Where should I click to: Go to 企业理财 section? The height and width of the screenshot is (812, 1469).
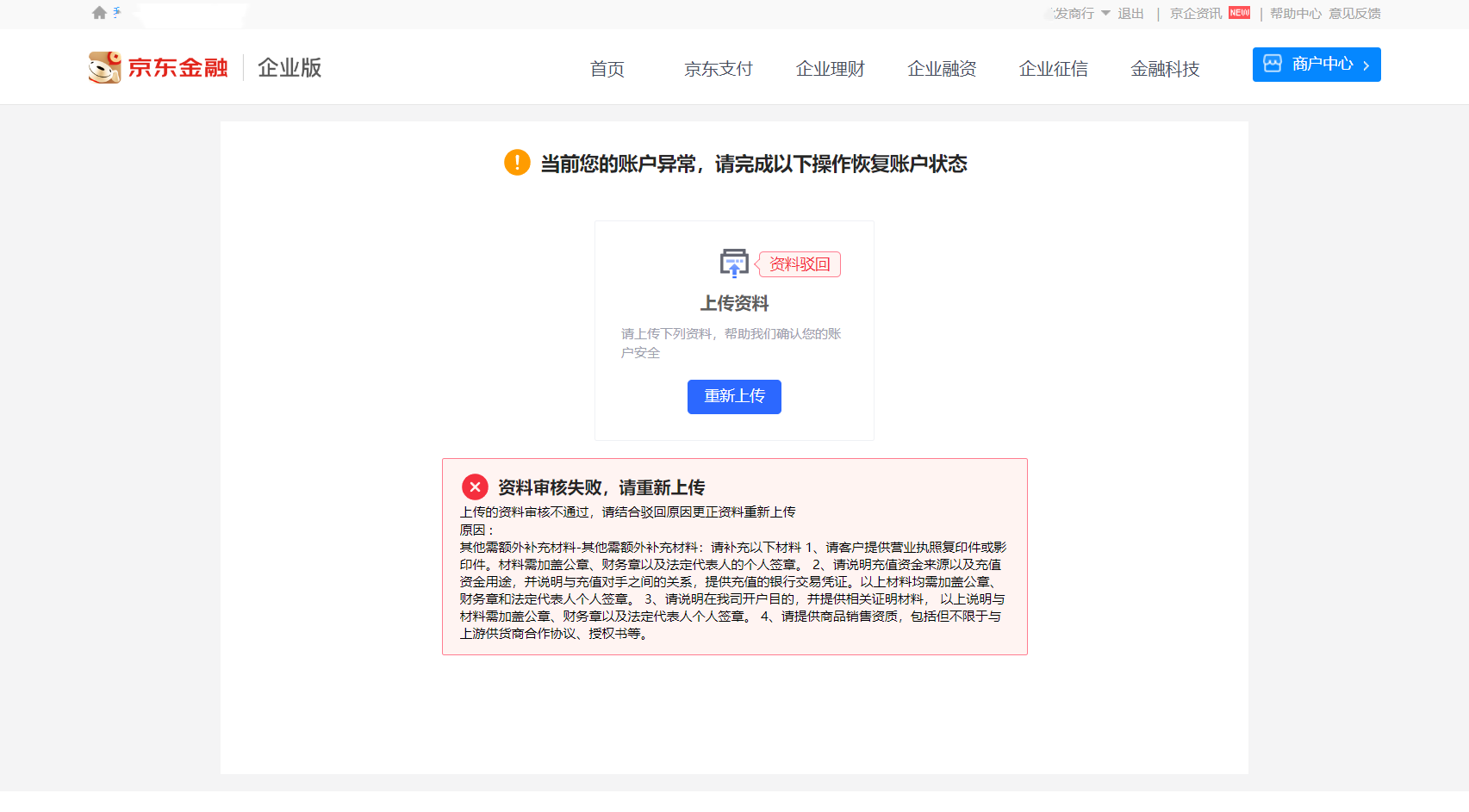(830, 69)
